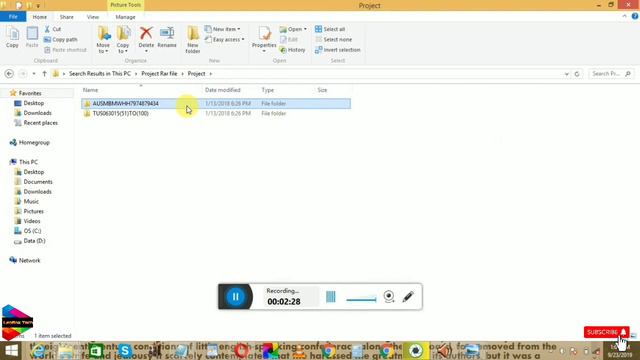640x360 pixels.
Task: Switch to the View ribbon tab
Action: (93, 17)
